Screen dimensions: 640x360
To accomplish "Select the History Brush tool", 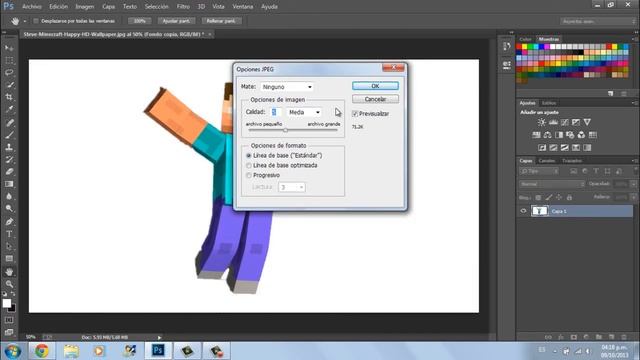I will pyautogui.click(x=9, y=159).
